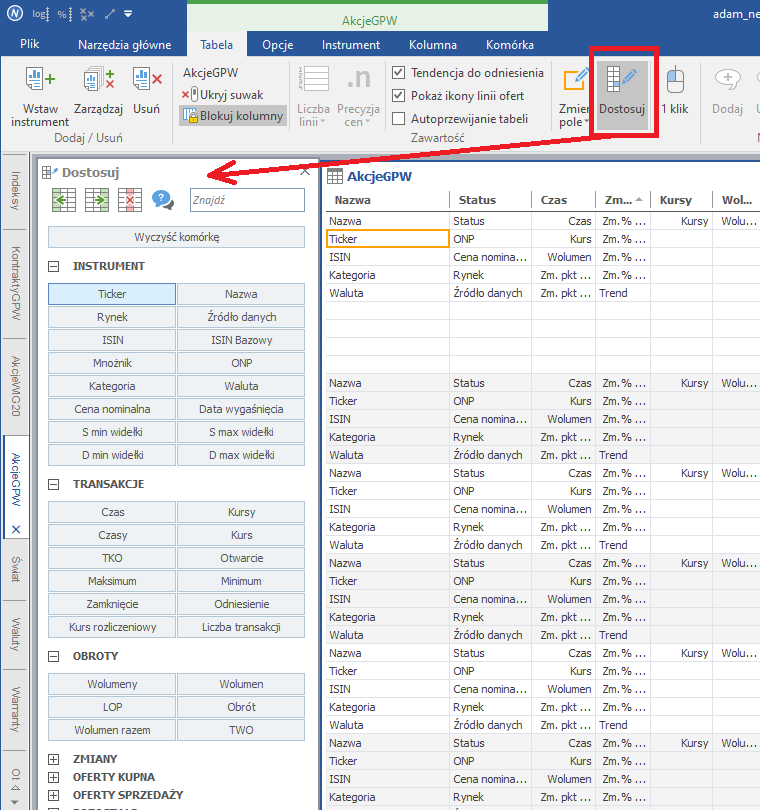Select the Tabela ribbon tab
Viewport: 760px width, 810px height.
pos(216,45)
